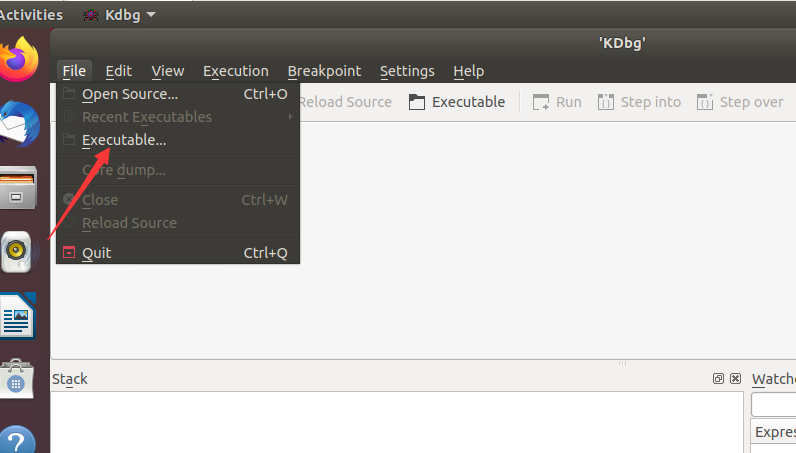The width and height of the screenshot is (796, 453).
Task: Click the Open Source menu entry icon
Action: point(69,93)
